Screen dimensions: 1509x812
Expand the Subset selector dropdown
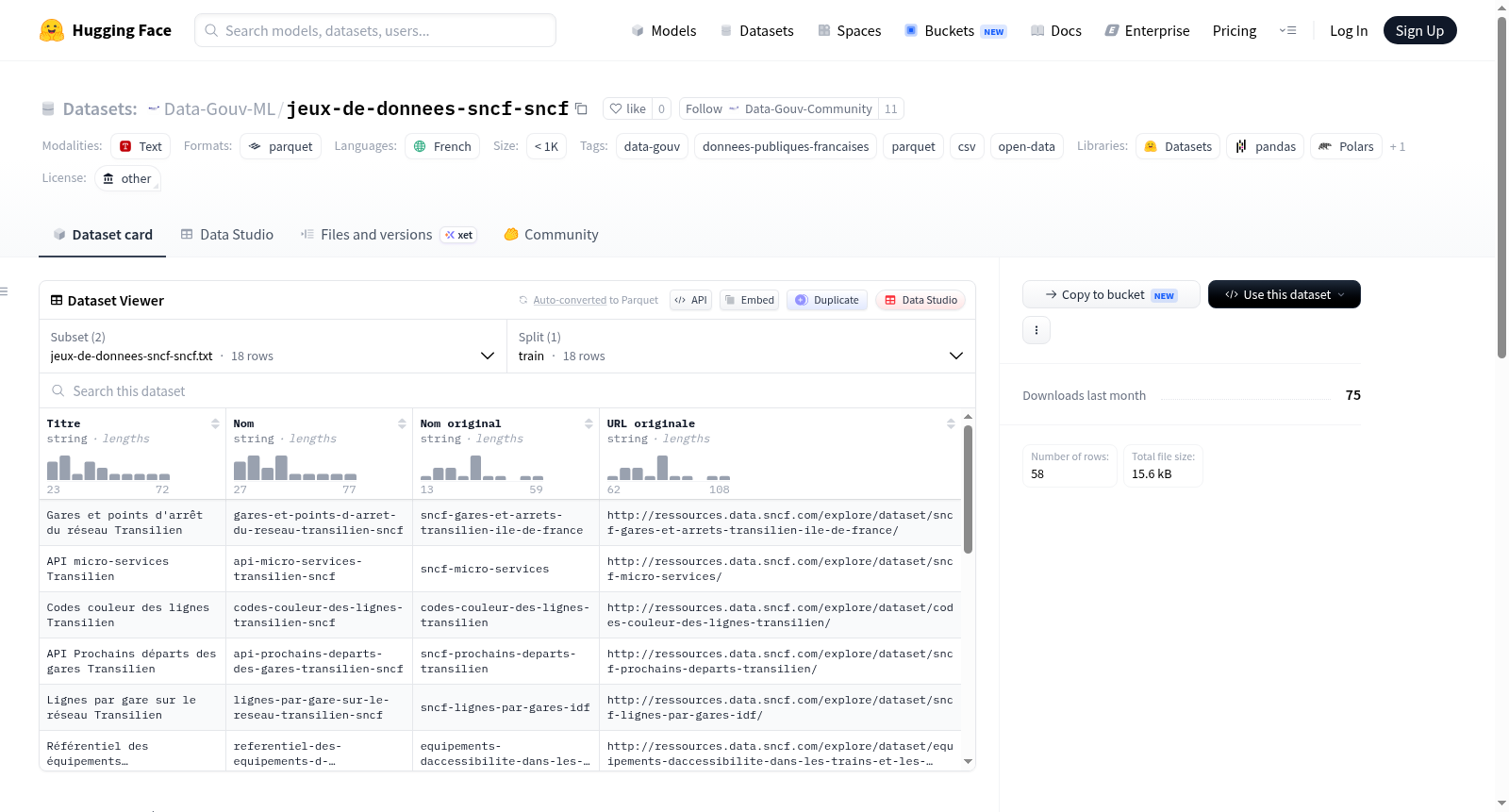(x=273, y=346)
